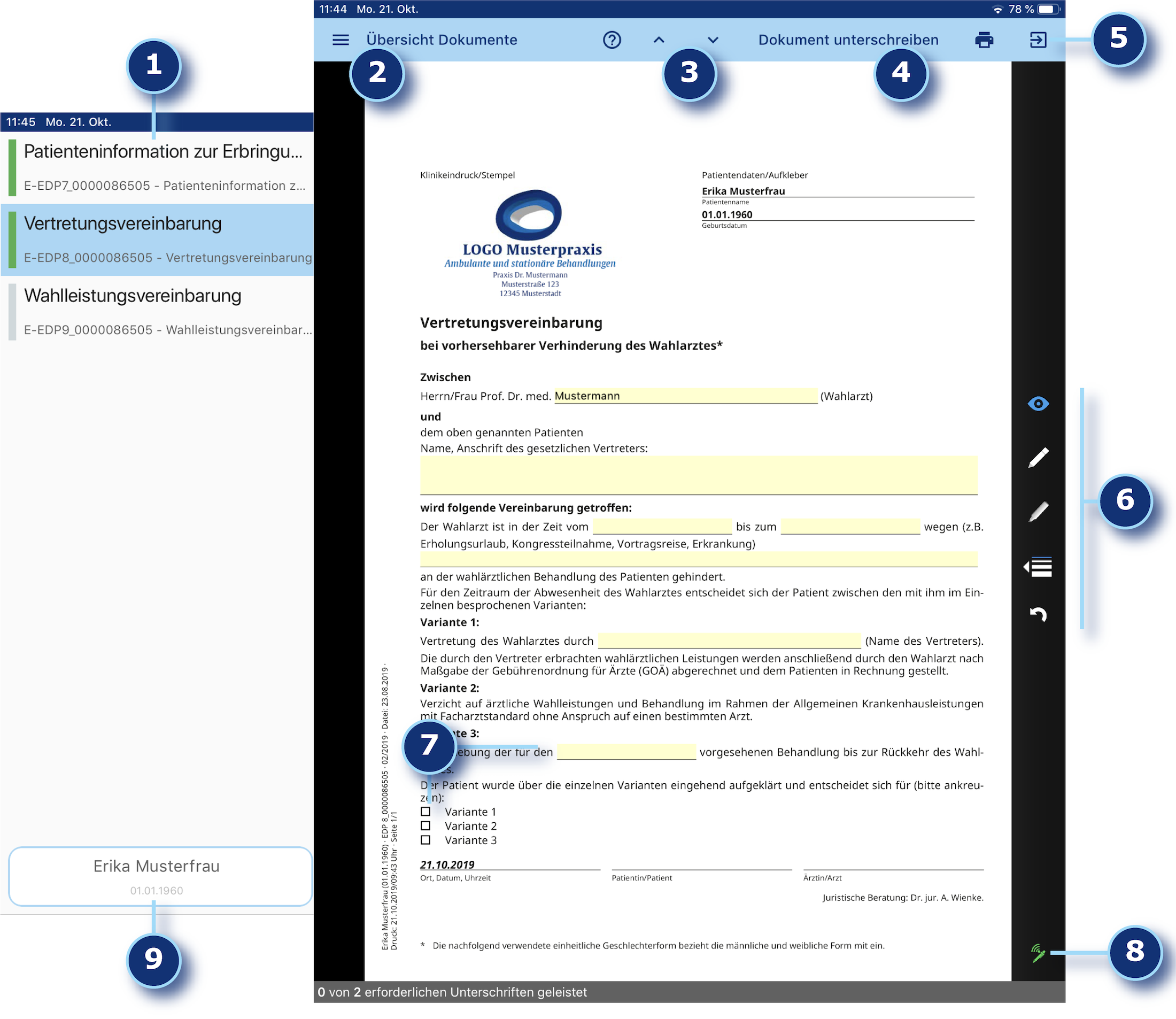Go to previous page with up chevron

[x=659, y=40]
